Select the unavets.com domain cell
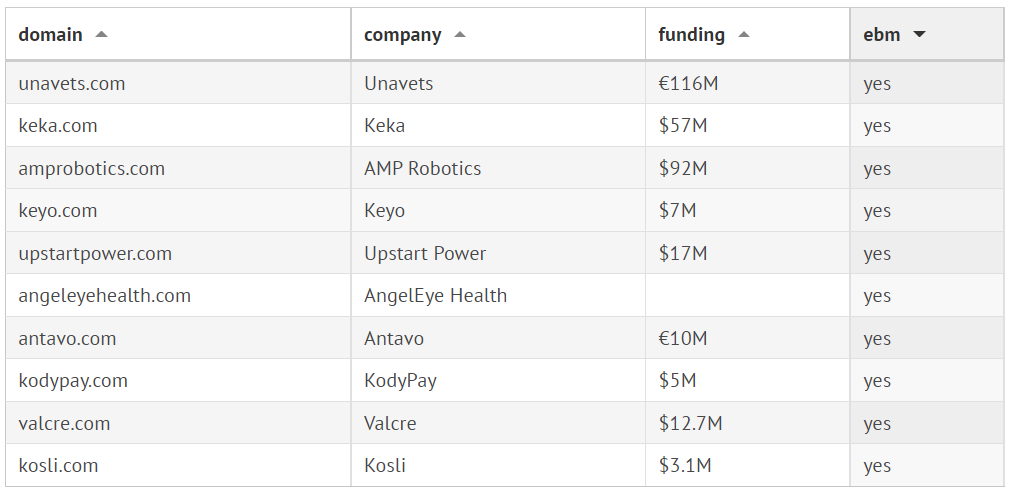Viewport: 1010px width, 492px height. coord(72,84)
